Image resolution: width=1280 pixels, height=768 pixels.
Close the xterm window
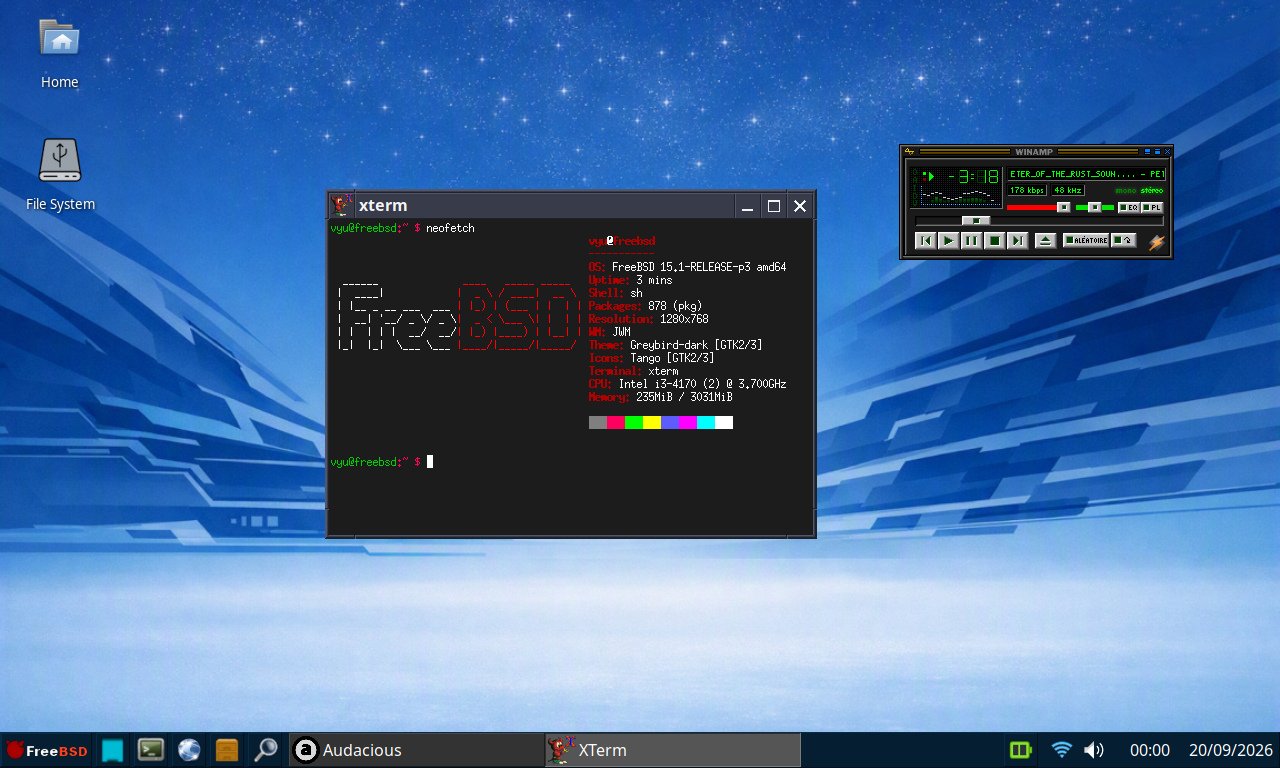coord(800,206)
